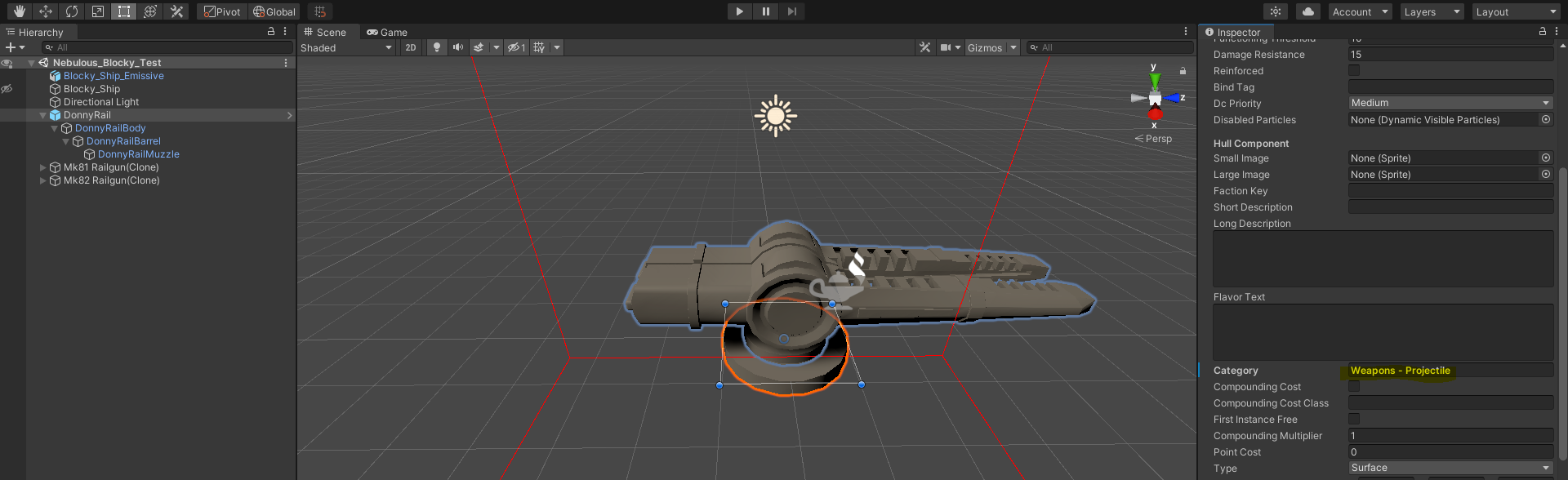The image size is (1568, 480).
Task: Open the Account dropdown
Action: (x=1360, y=11)
